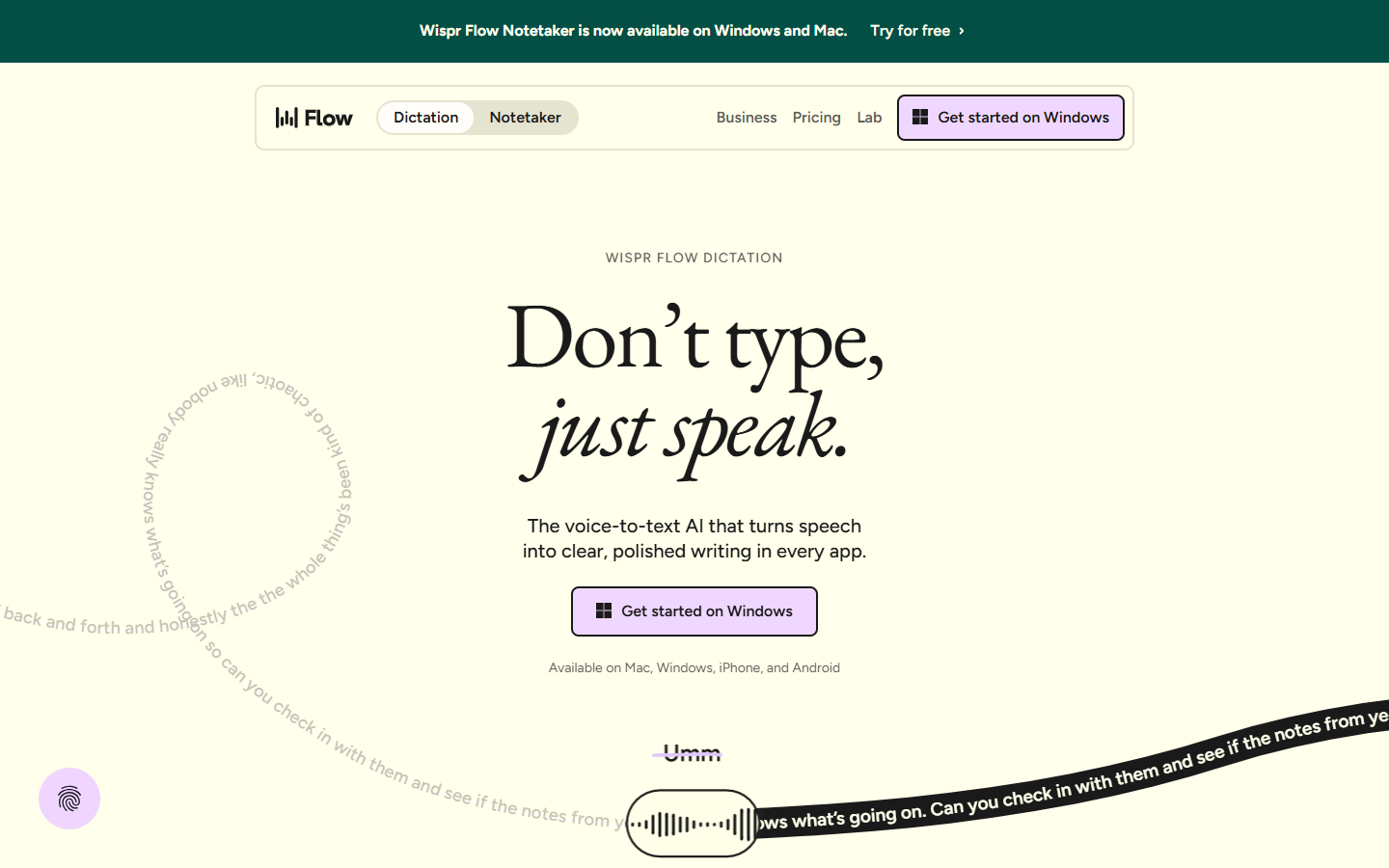This screenshot has height=868, width=1389.
Task: Open the fingerprint privacy settings icon
Action: coord(69,799)
